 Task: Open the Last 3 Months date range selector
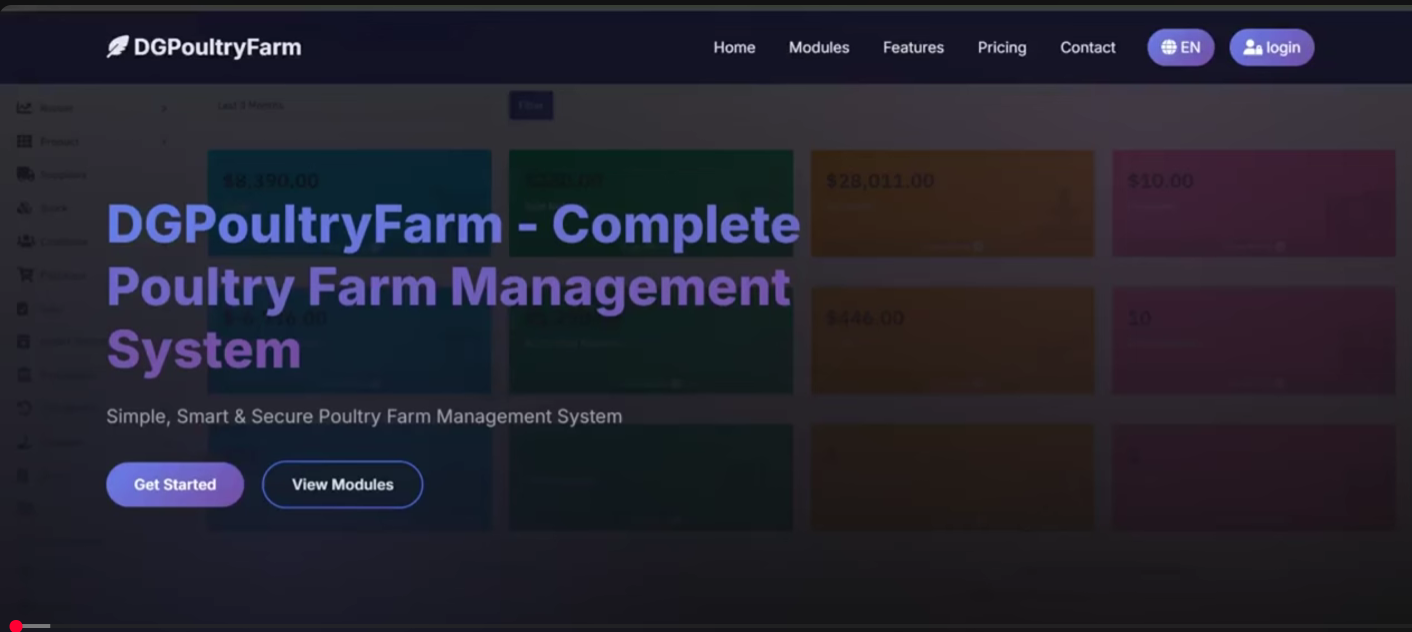(251, 105)
